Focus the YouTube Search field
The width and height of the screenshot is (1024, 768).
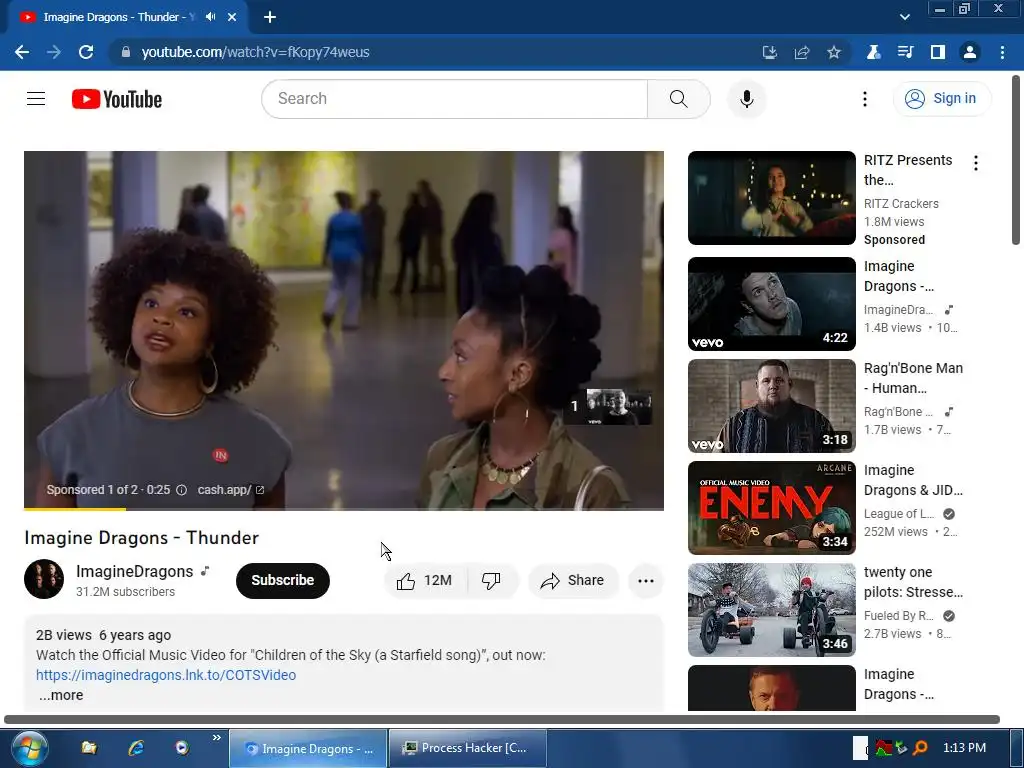455,99
